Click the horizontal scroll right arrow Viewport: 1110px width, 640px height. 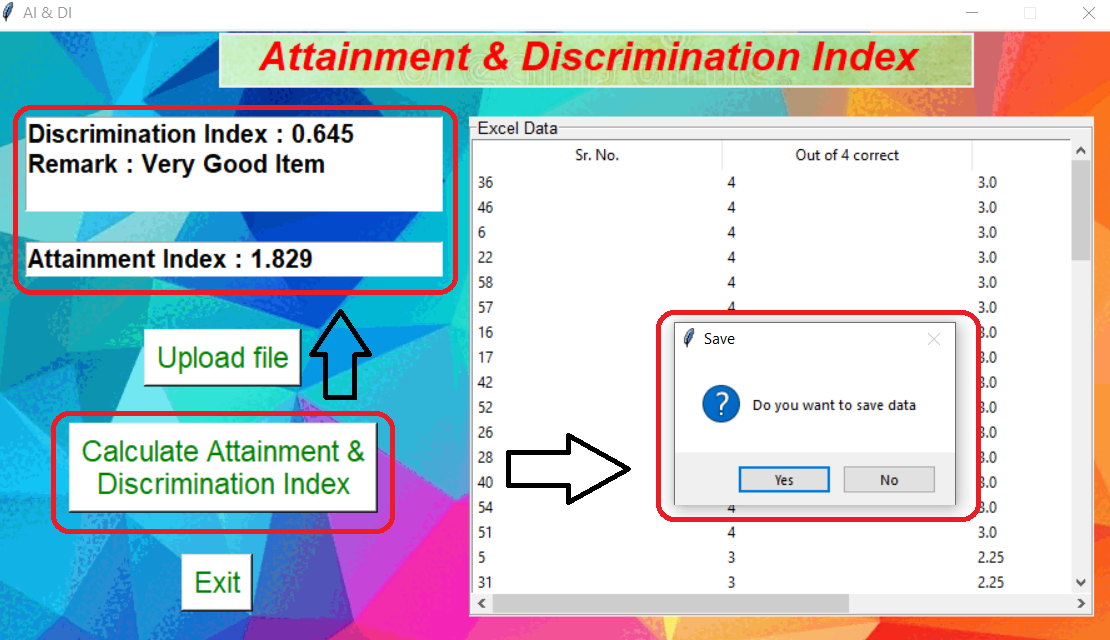(1080, 603)
